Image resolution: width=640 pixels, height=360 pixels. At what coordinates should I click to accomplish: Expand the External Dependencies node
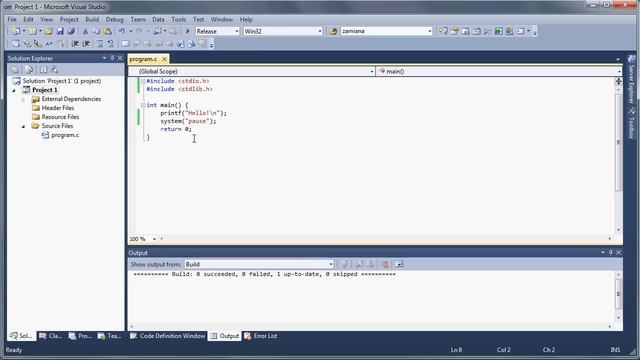pyautogui.click(x=23, y=99)
